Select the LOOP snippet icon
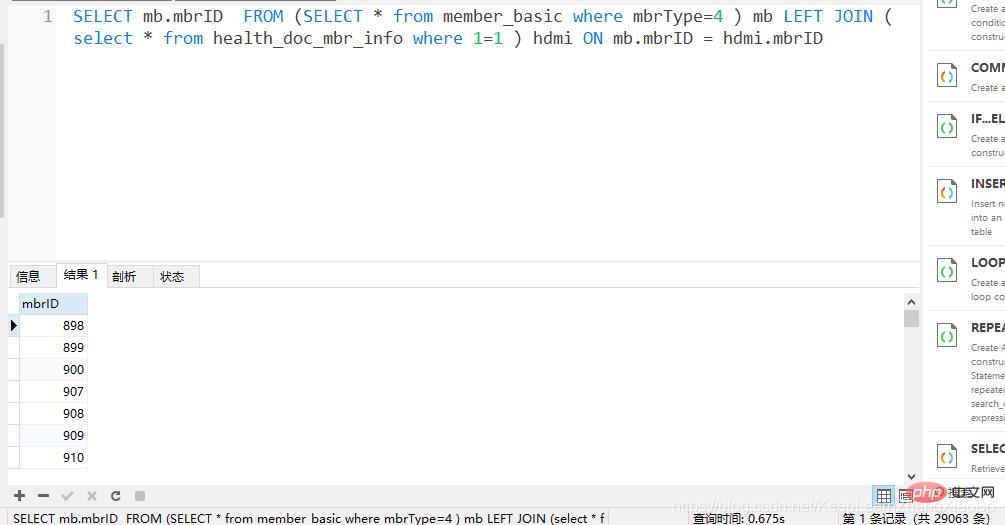This screenshot has width=1005, height=525. pyautogui.click(x=946, y=270)
